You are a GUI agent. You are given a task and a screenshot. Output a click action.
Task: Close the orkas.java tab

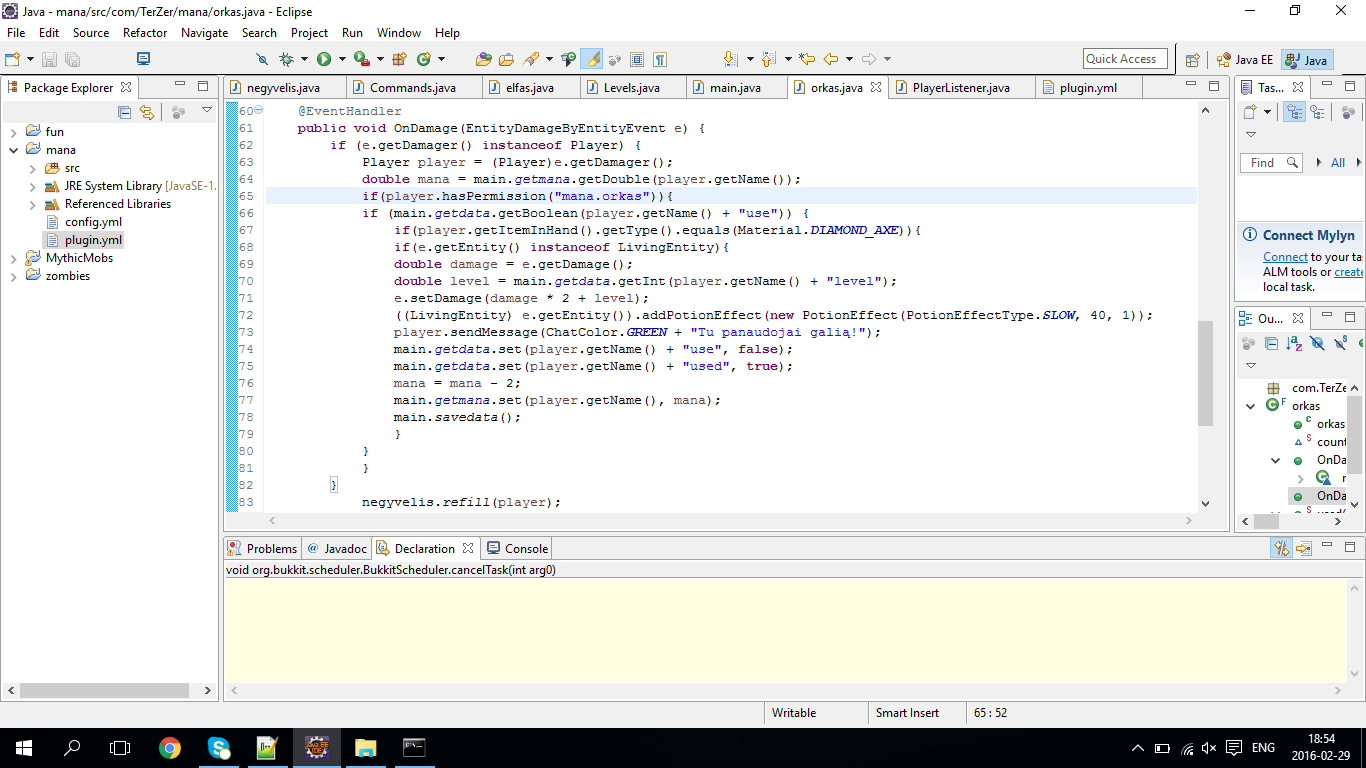876,87
